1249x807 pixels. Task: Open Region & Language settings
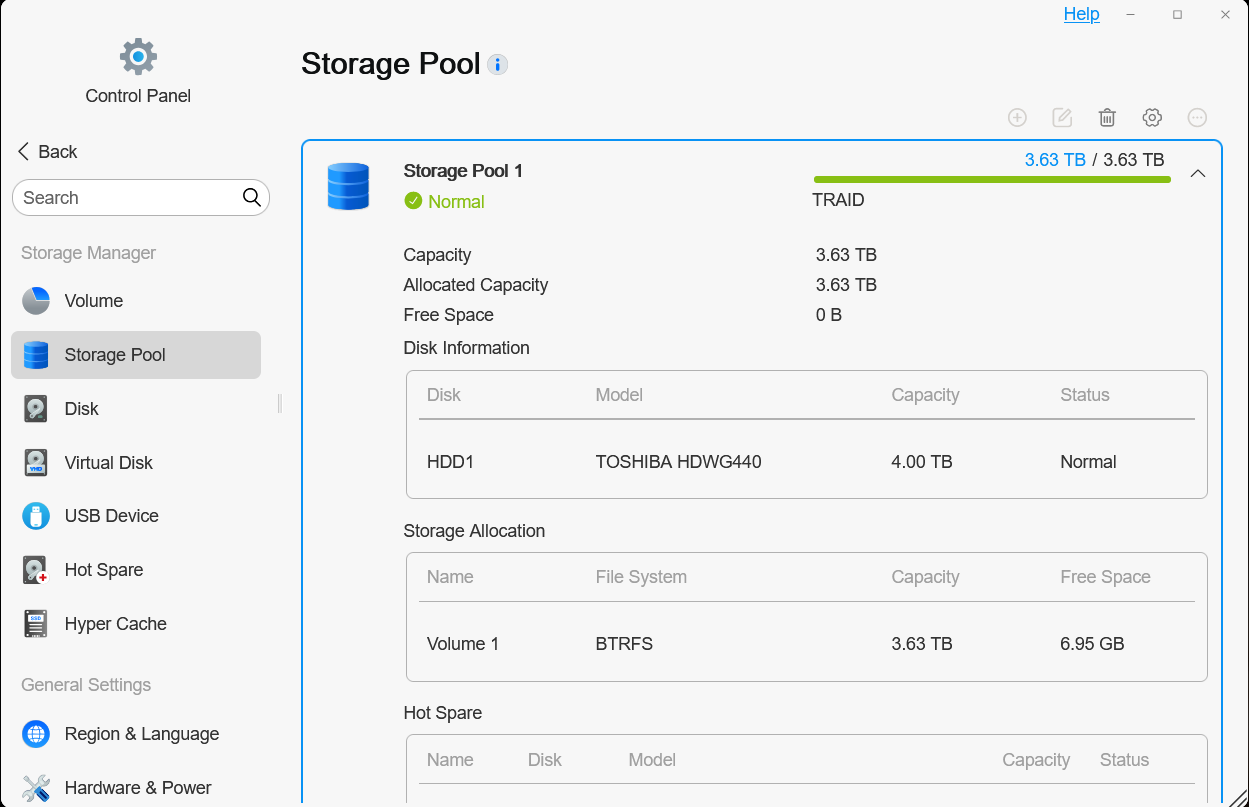click(141, 734)
